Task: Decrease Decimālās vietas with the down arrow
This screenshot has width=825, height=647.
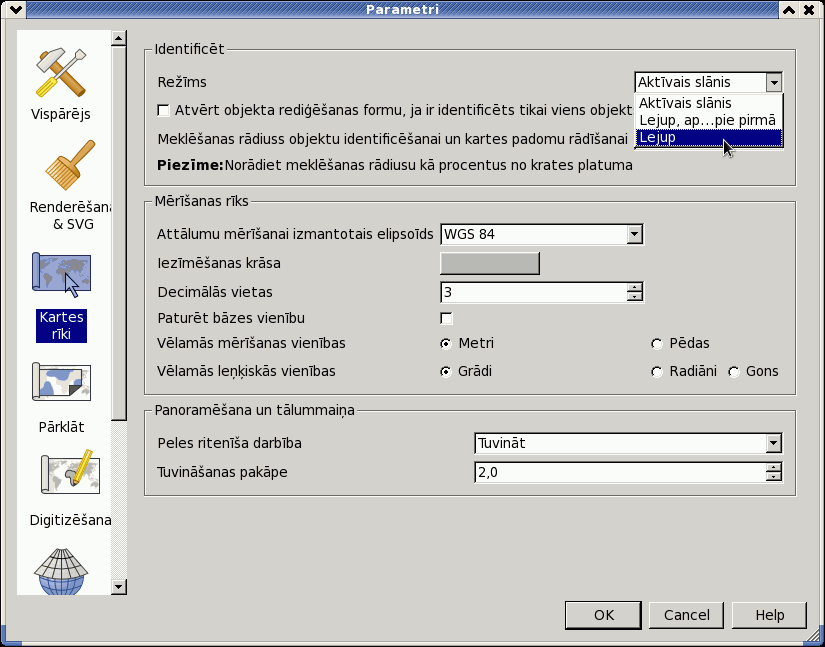Action: click(x=635, y=297)
